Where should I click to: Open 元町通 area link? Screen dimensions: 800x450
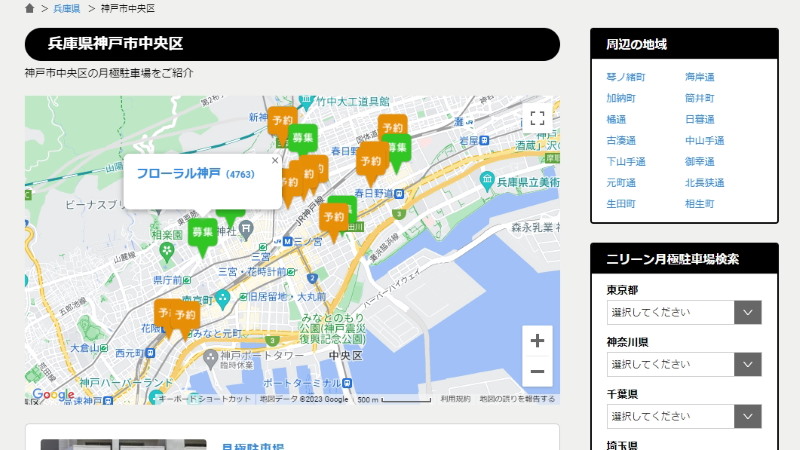pyautogui.click(x=621, y=183)
